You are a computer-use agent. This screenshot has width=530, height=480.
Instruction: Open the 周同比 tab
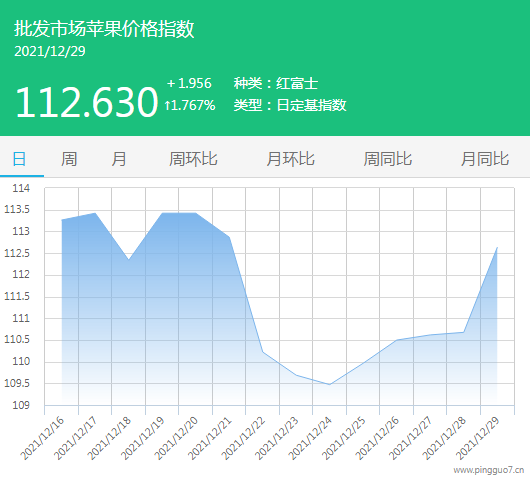388,159
